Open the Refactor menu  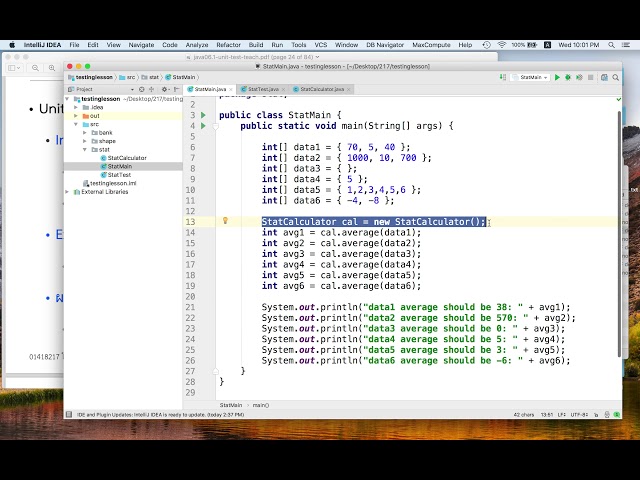tap(228, 45)
